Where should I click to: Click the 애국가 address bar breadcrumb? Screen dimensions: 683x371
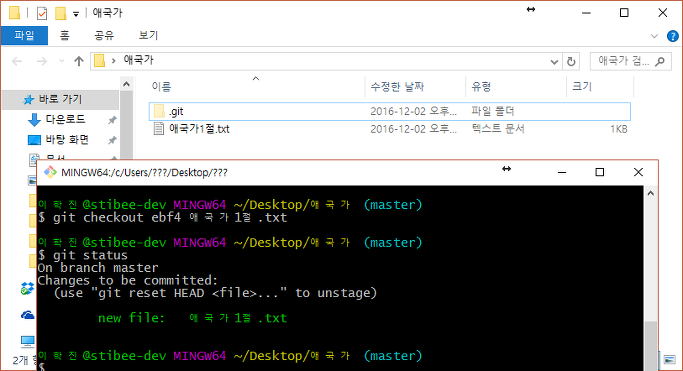click(139, 60)
